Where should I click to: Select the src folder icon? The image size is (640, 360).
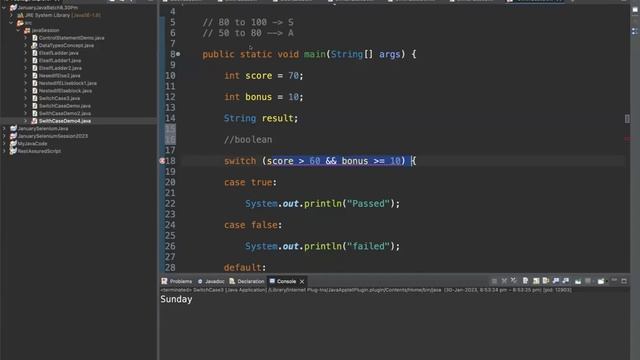pyautogui.click(x=20, y=23)
